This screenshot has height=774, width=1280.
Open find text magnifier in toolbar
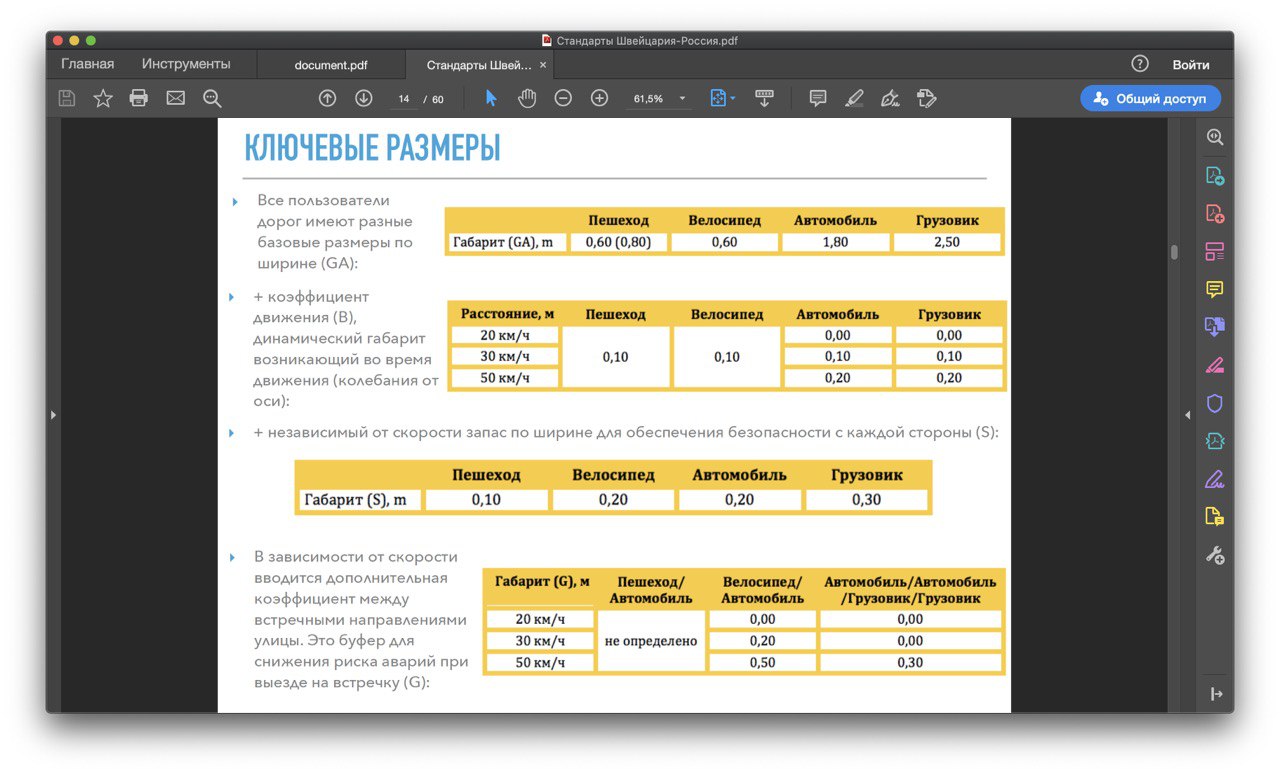(x=212, y=98)
